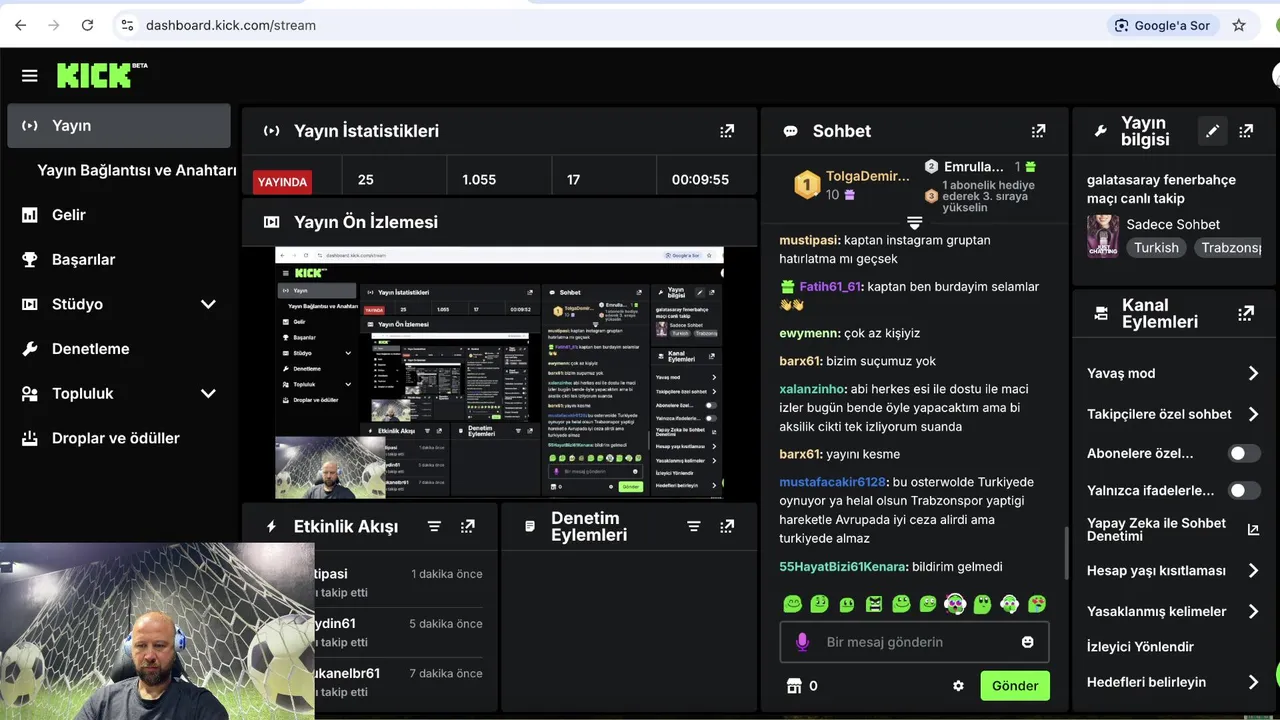Go back in browser history

(x=21, y=25)
